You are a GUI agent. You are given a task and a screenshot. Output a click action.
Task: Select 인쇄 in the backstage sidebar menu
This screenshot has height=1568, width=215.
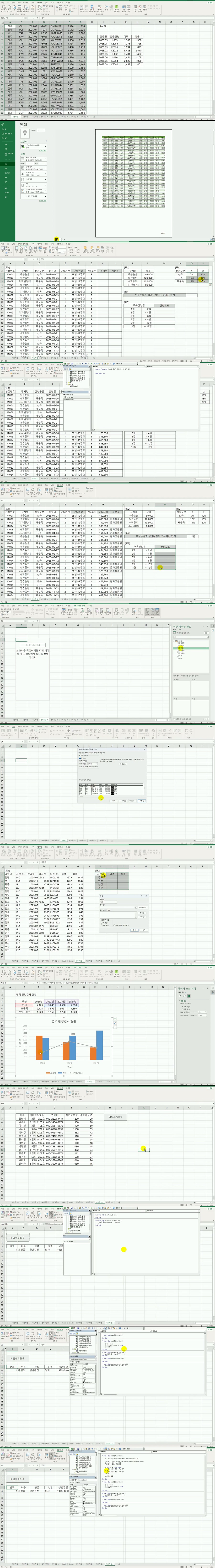pyautogui.click(x=7, y=164)
